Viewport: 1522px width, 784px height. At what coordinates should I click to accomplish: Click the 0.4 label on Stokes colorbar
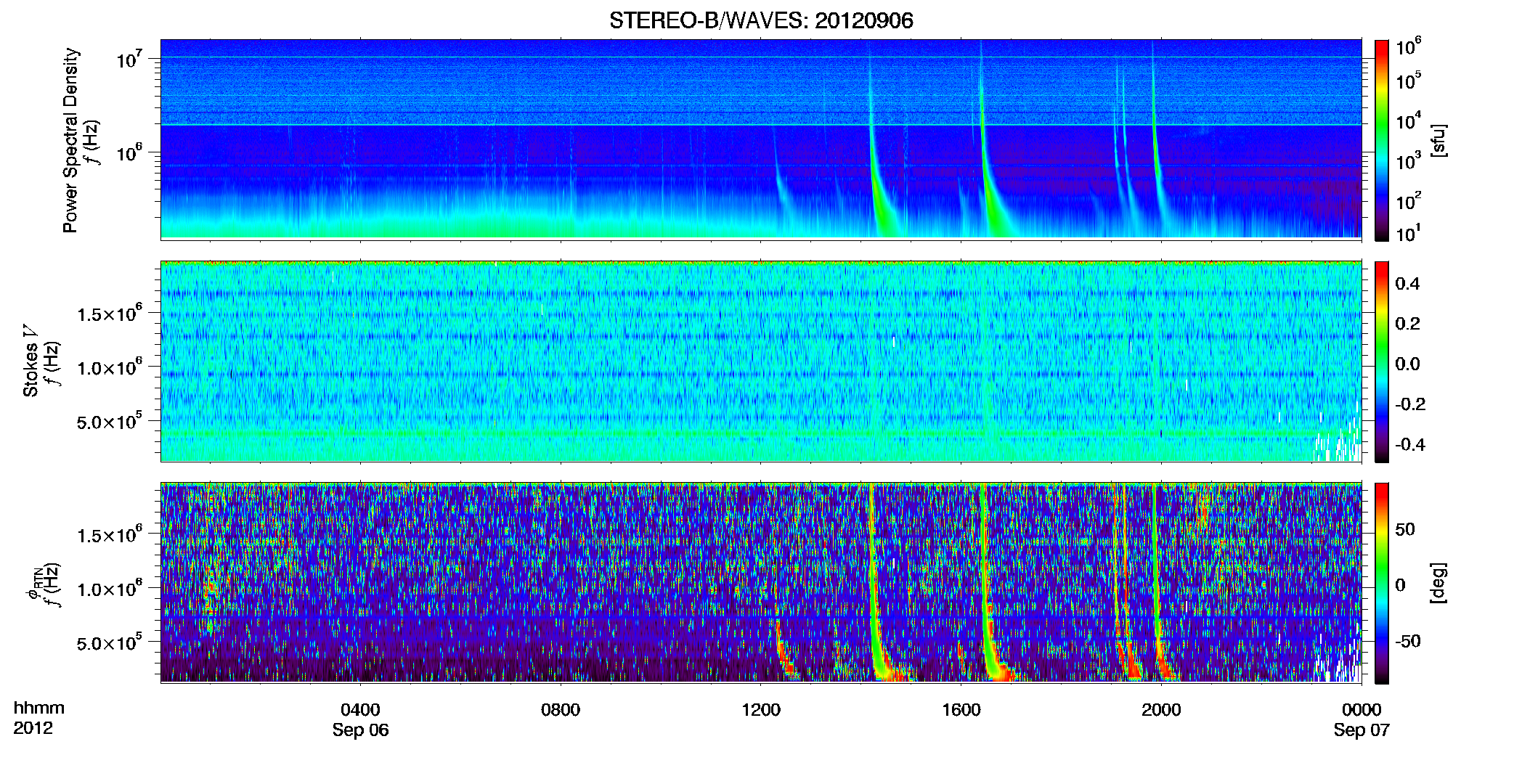point(1407,284)
